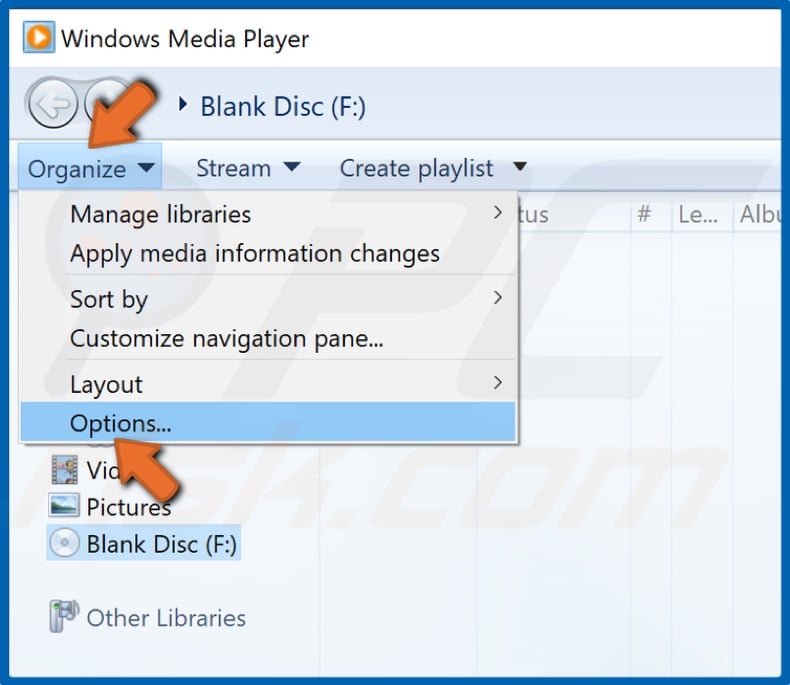The height and width of the screenshot is (685, 790).
Task: Click the Windows Media Player app icon
Action: point(38,37)
